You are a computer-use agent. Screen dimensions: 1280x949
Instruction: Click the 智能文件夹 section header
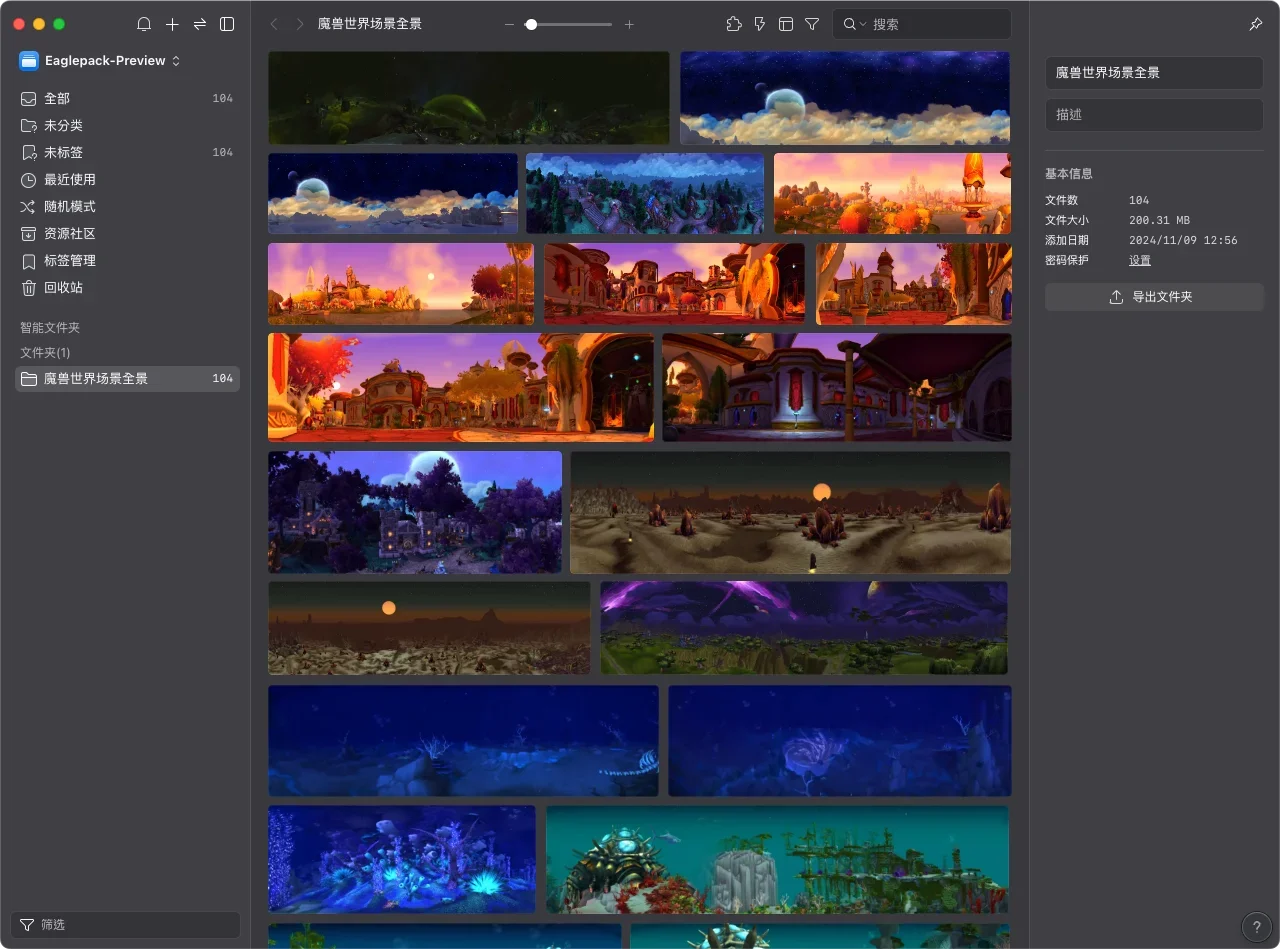(50, 328)
